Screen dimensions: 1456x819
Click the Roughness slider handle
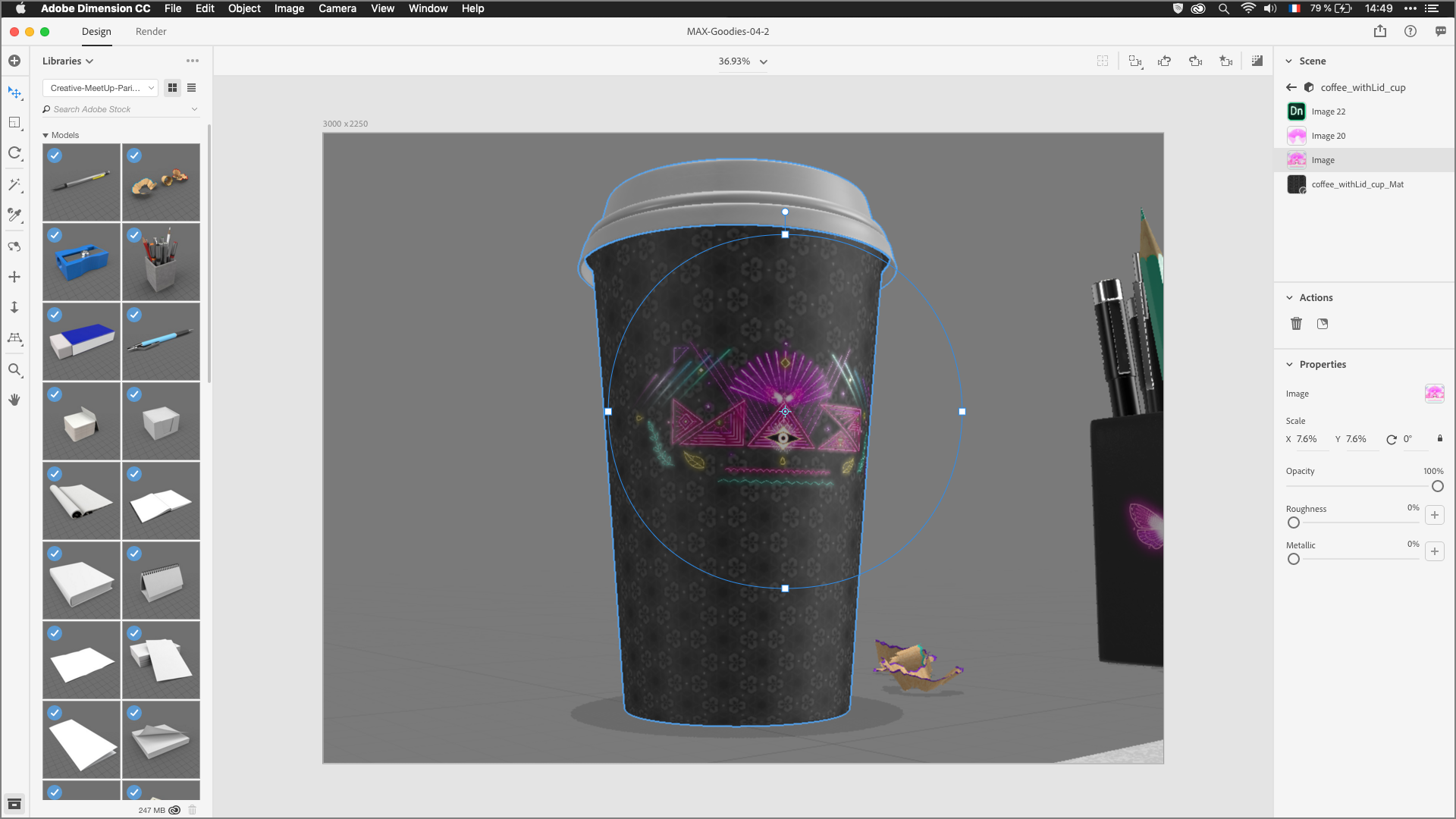(1294, 522)
